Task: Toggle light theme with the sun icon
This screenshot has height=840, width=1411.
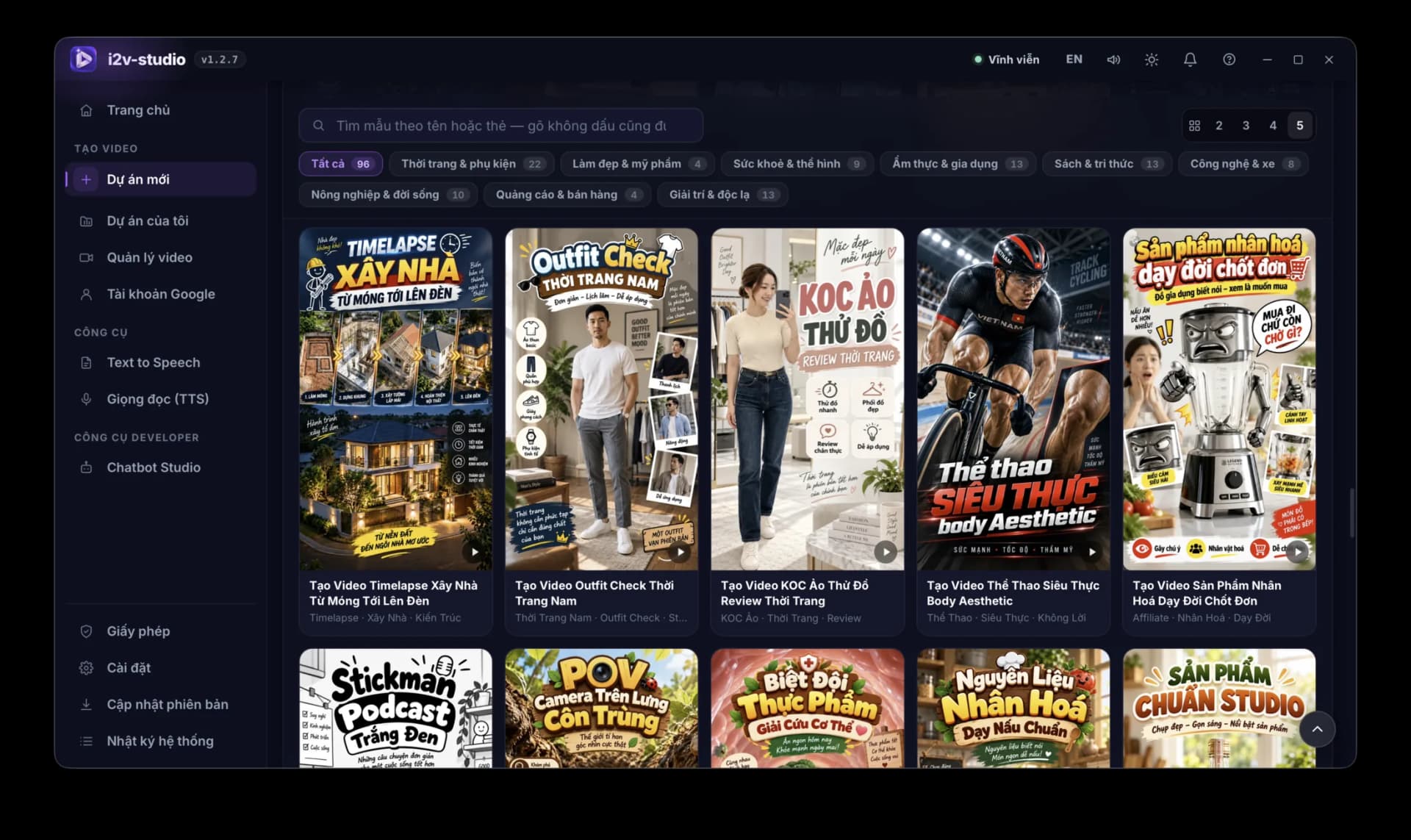Action: (1152, 60)
